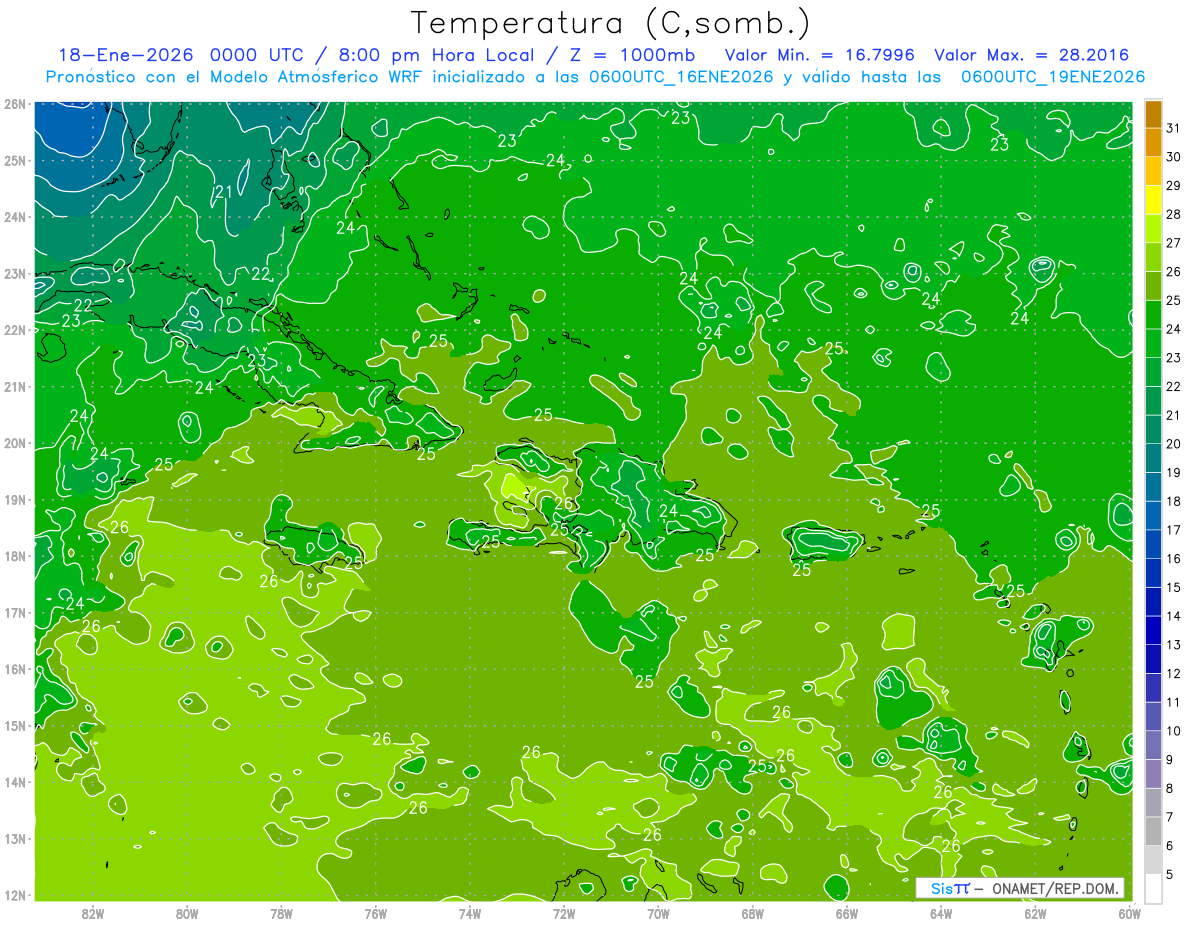Pick the dark orange swatch above legend value 31

(x=1153, y=114)
